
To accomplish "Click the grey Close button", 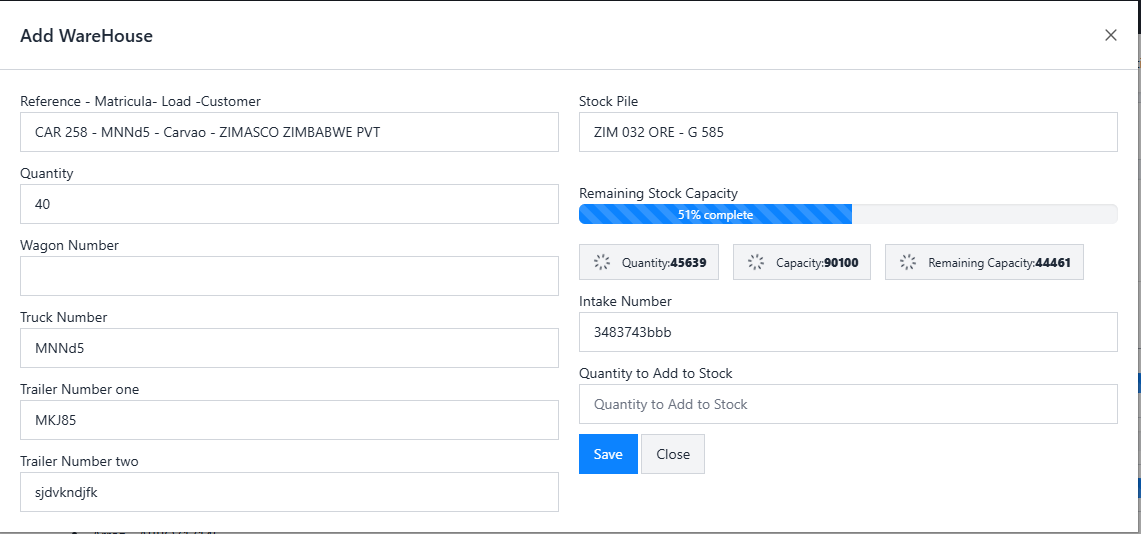I will point(672,454).
